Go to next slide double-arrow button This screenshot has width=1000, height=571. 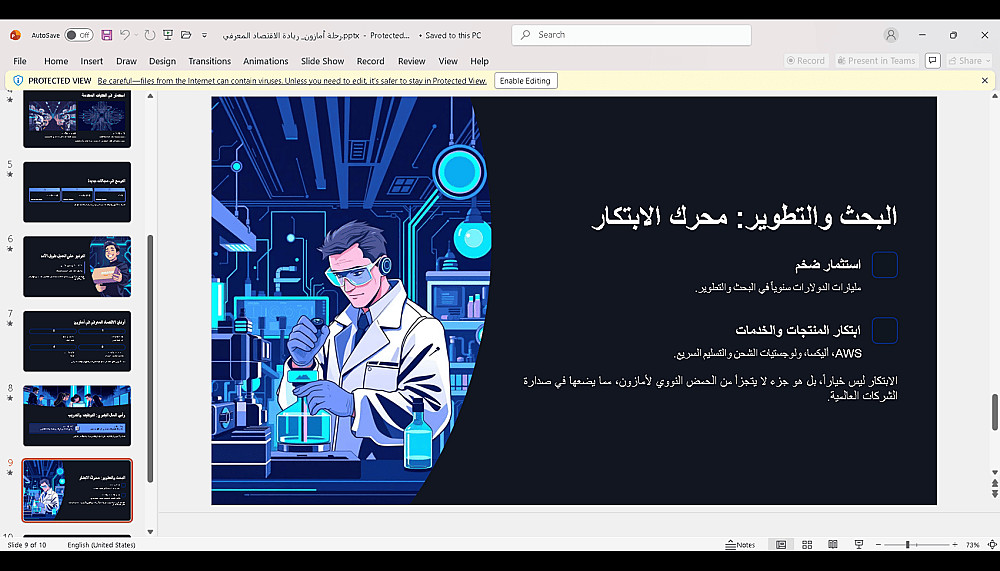click(994, 494)
